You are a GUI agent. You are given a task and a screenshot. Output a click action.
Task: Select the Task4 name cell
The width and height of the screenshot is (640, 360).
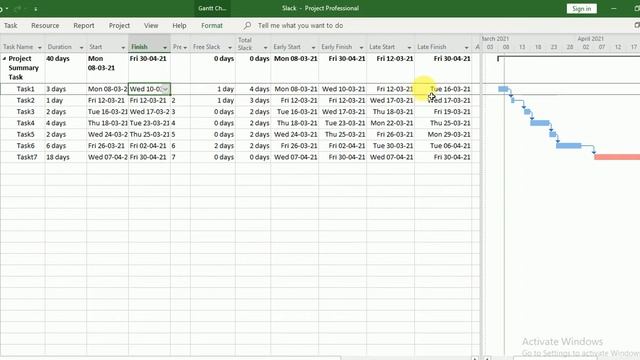(23, 123)
